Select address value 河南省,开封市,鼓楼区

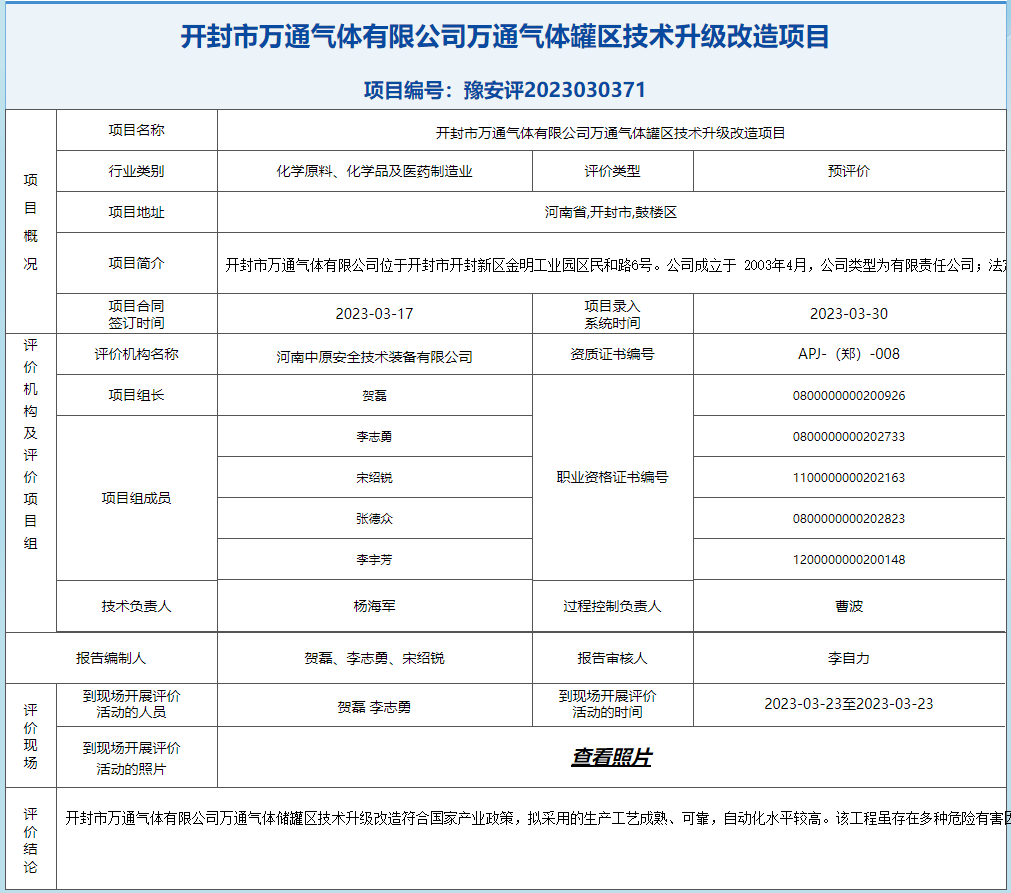coord(611,212)
